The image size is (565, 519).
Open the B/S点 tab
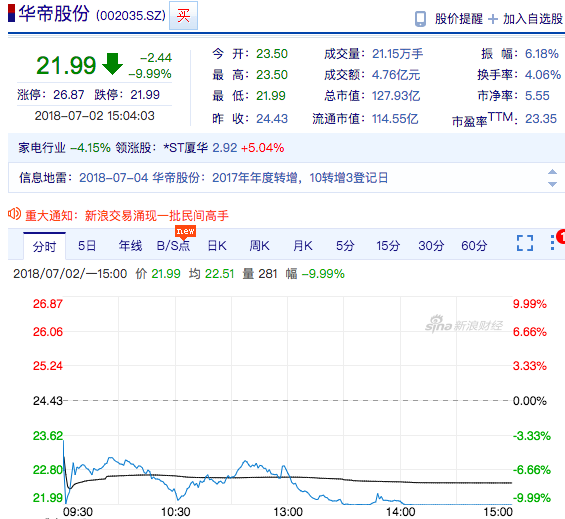tap(173, 246)
